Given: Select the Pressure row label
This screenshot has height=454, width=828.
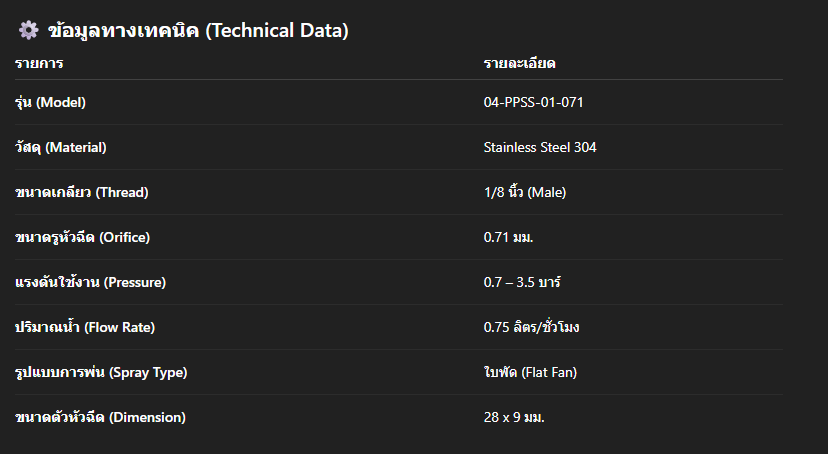Looking at the screenshot, I should pos(90,282).
